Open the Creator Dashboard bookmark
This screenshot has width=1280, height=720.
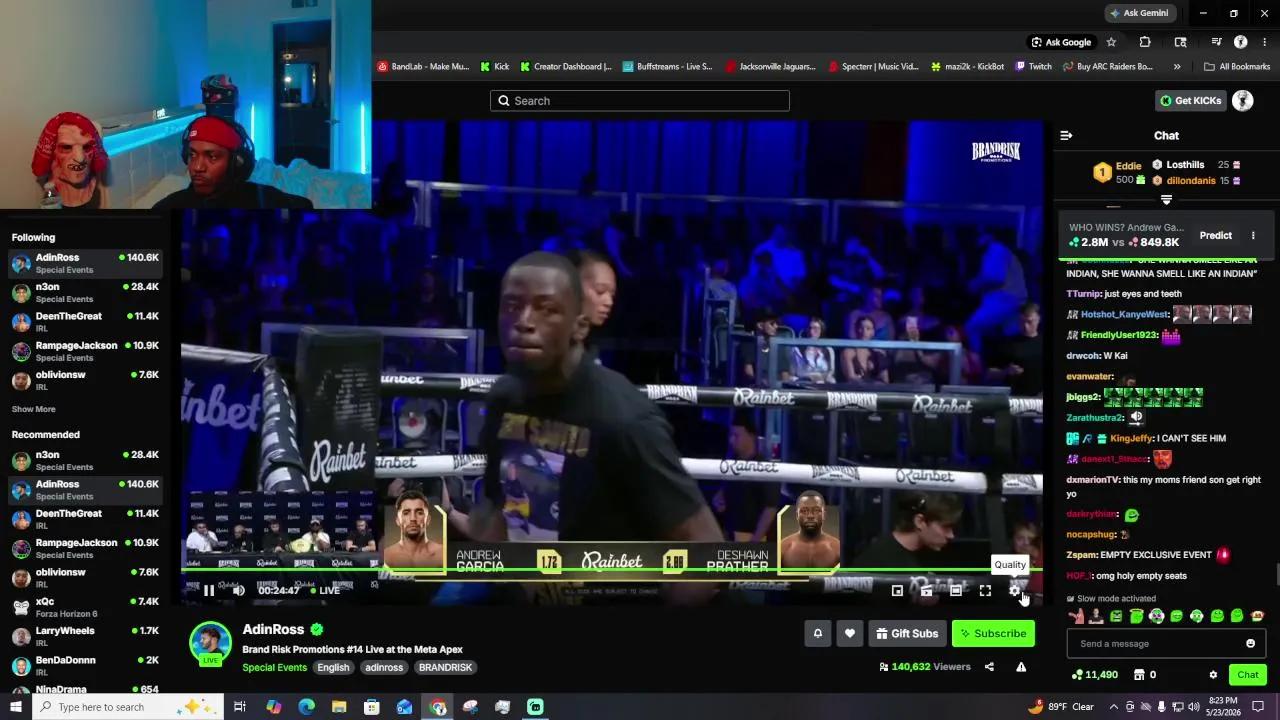[x=565, y=67]
